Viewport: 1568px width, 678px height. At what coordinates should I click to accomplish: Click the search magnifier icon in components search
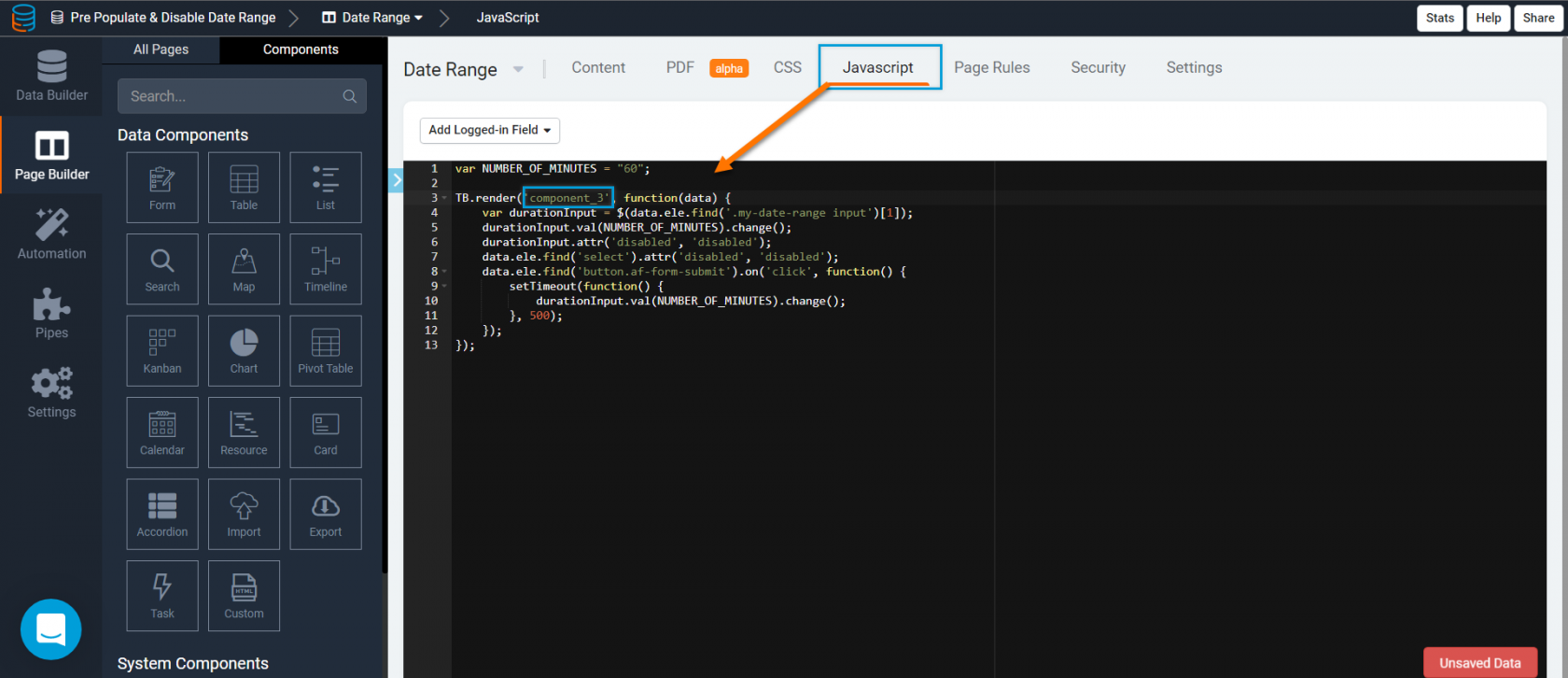[x=350, y=96]
